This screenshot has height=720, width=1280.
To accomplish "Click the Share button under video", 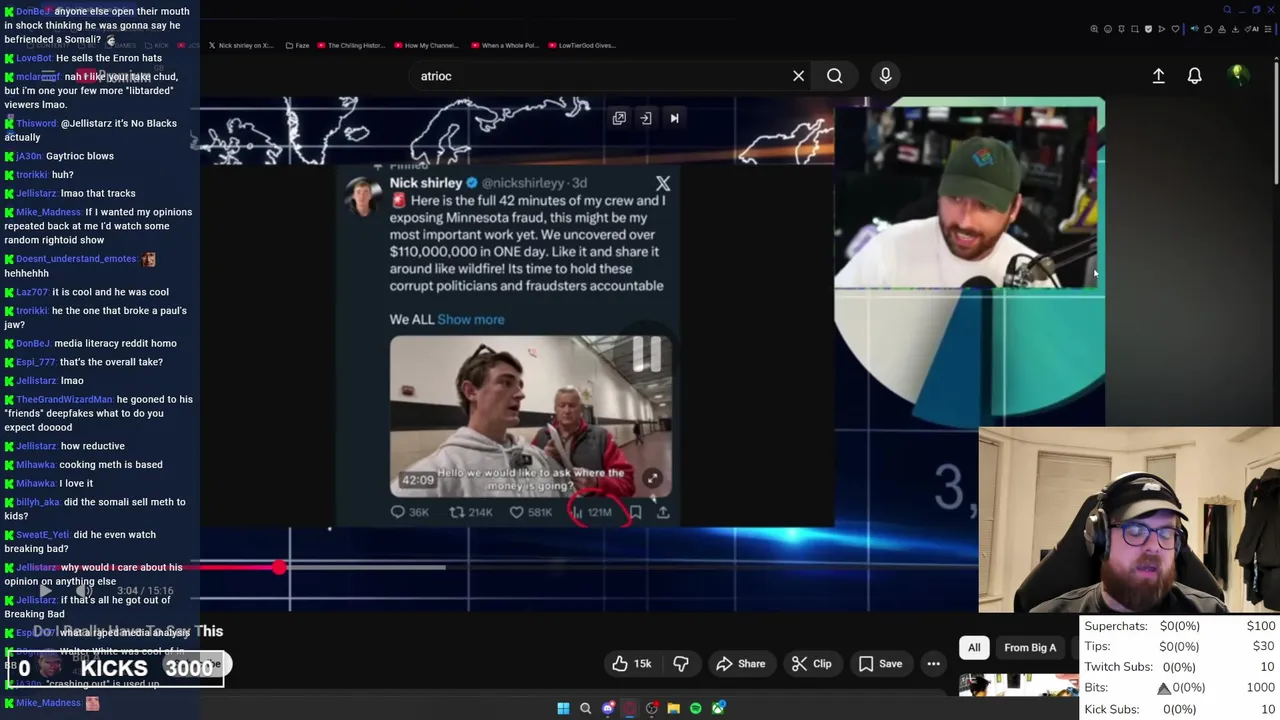I will point(740,664).
